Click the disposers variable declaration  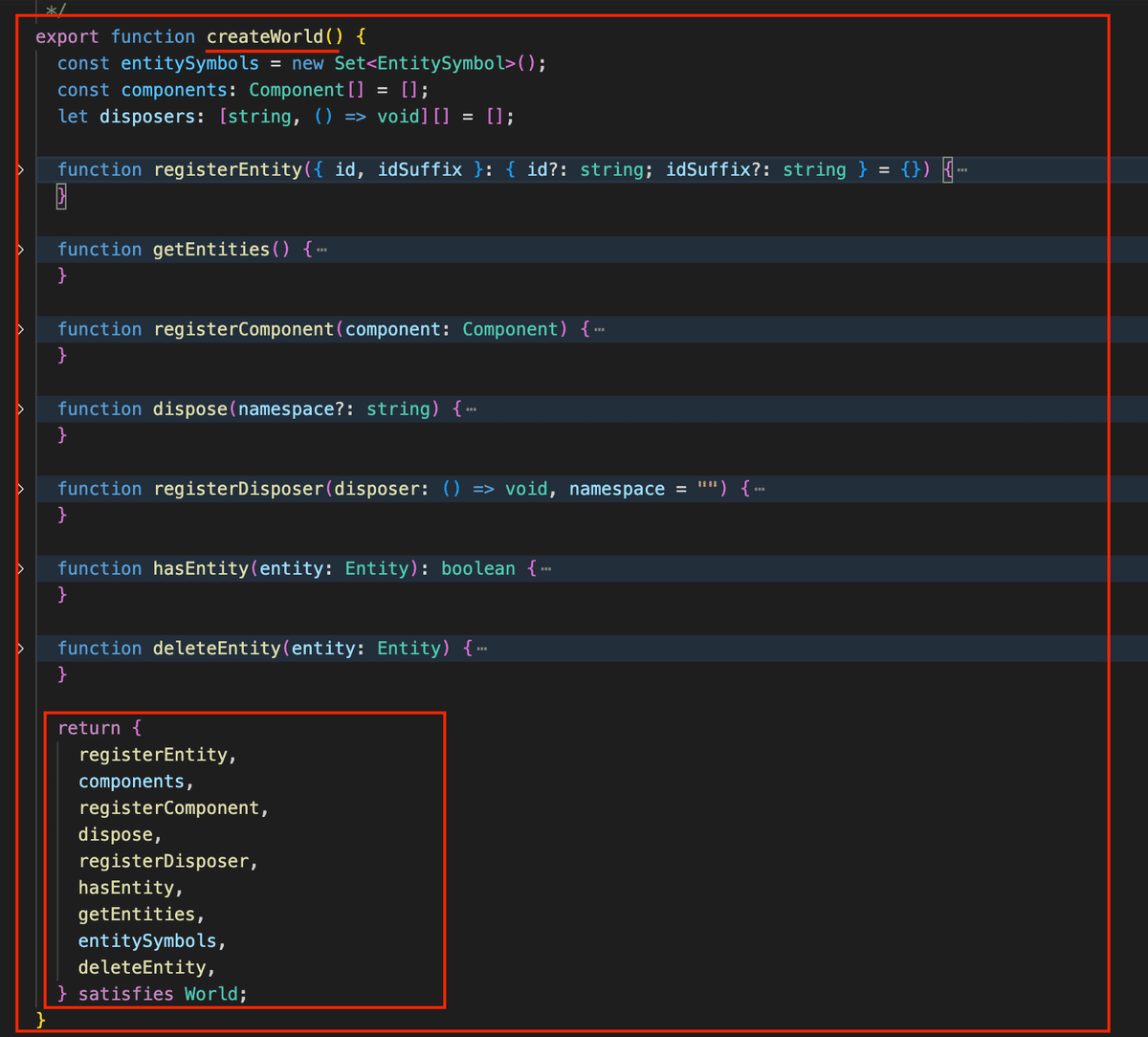pos(147,117)
